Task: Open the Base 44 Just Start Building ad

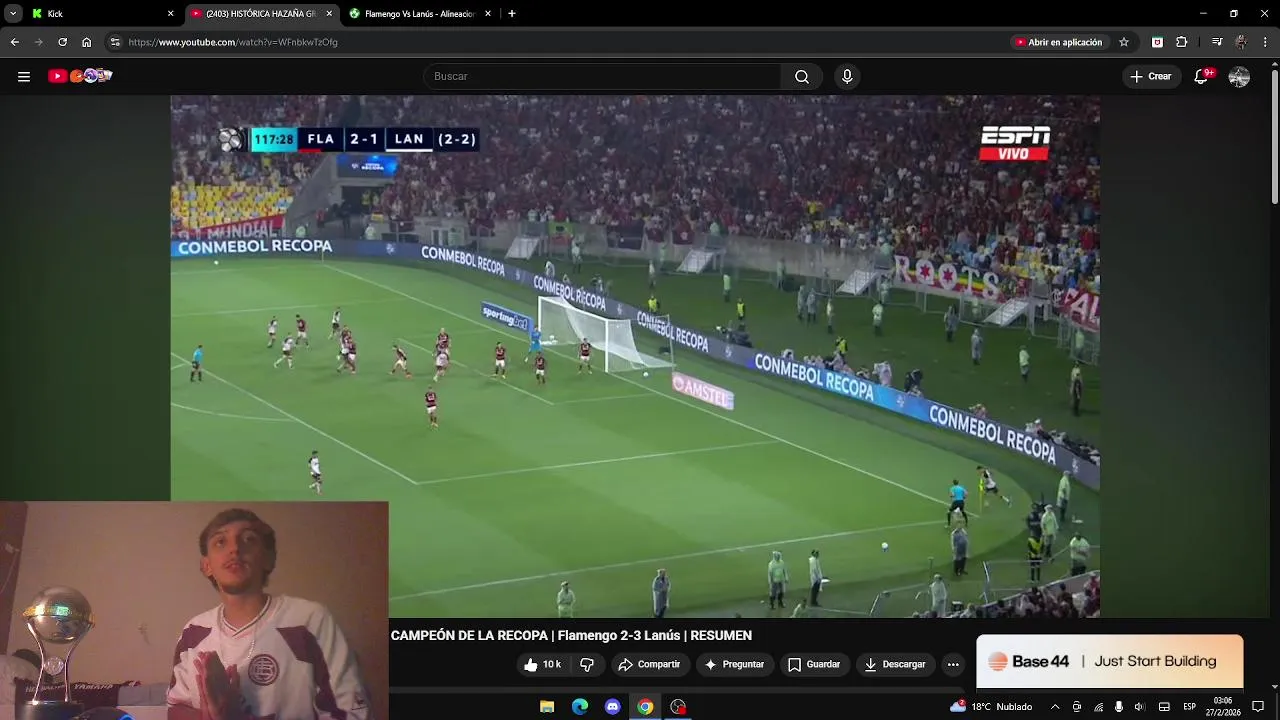Action: [x=1110, y=661]
